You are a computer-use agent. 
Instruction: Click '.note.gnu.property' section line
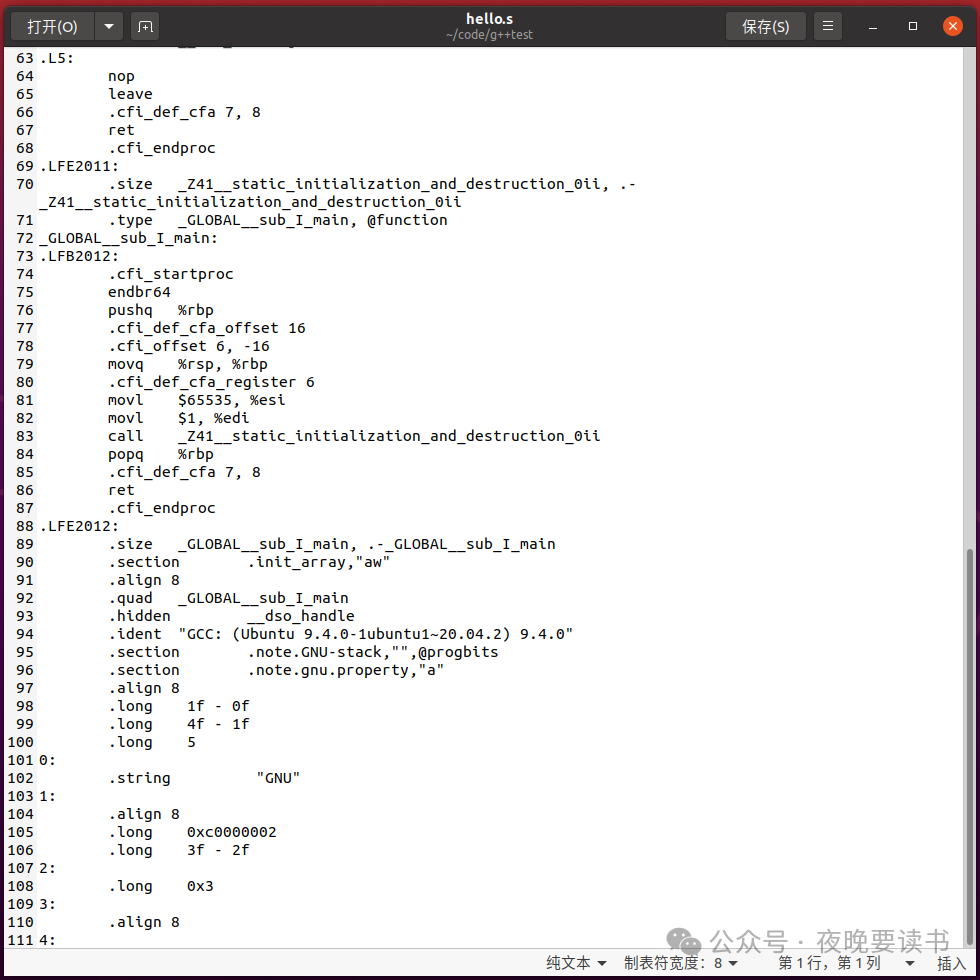276,670
